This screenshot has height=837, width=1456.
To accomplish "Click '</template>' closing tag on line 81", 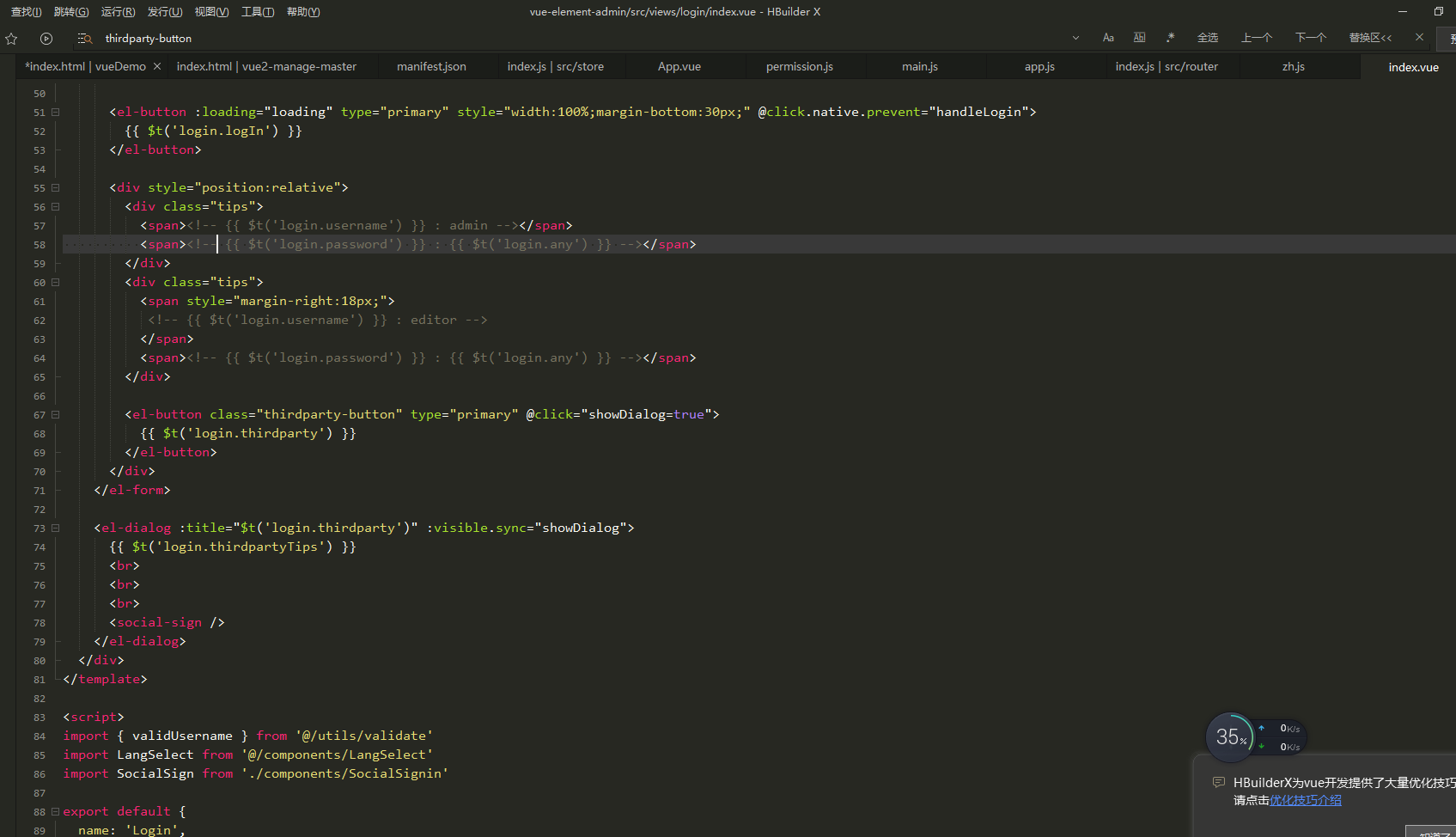I will (105, 679).
